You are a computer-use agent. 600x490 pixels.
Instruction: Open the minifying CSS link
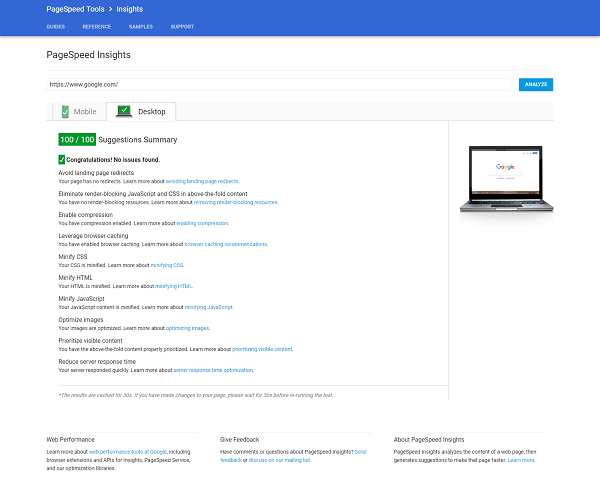pyautogui.click(x=167, y=265)
